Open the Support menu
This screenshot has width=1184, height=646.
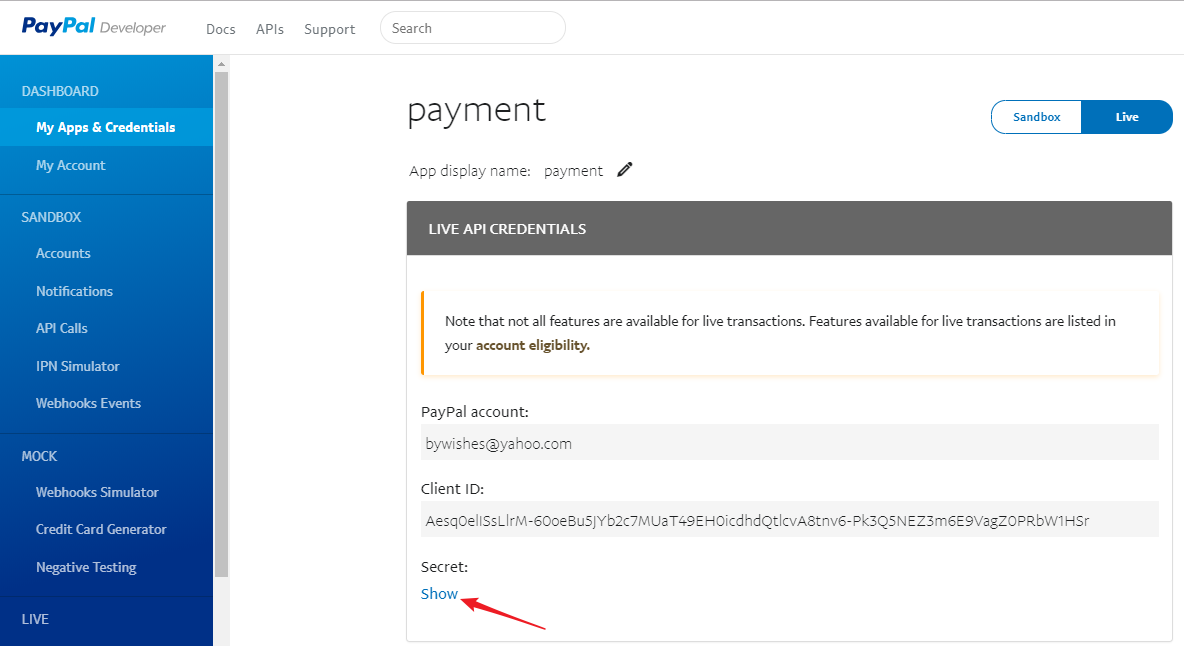click(x=329, y=29)
